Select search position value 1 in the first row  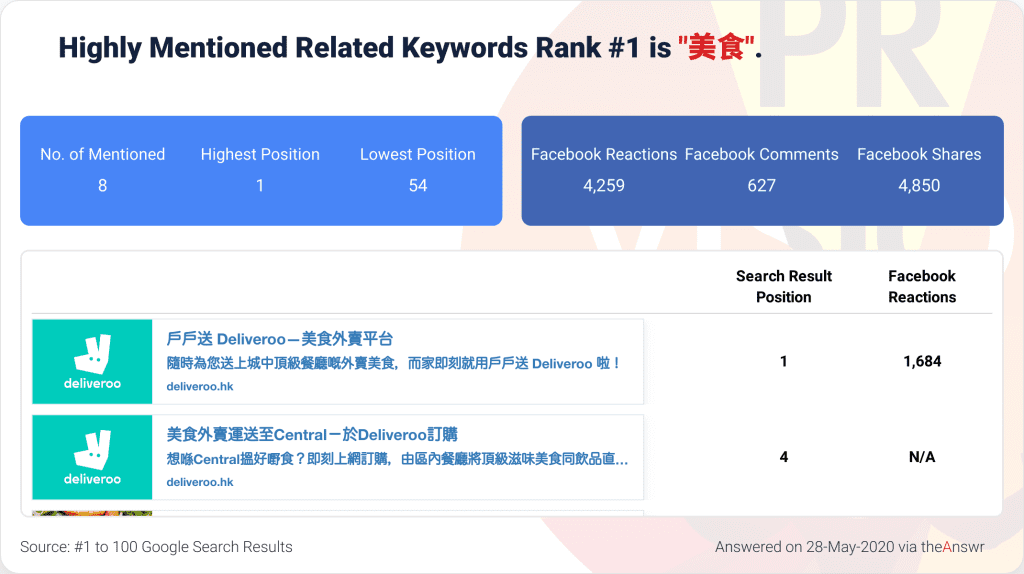coord(784,361)
